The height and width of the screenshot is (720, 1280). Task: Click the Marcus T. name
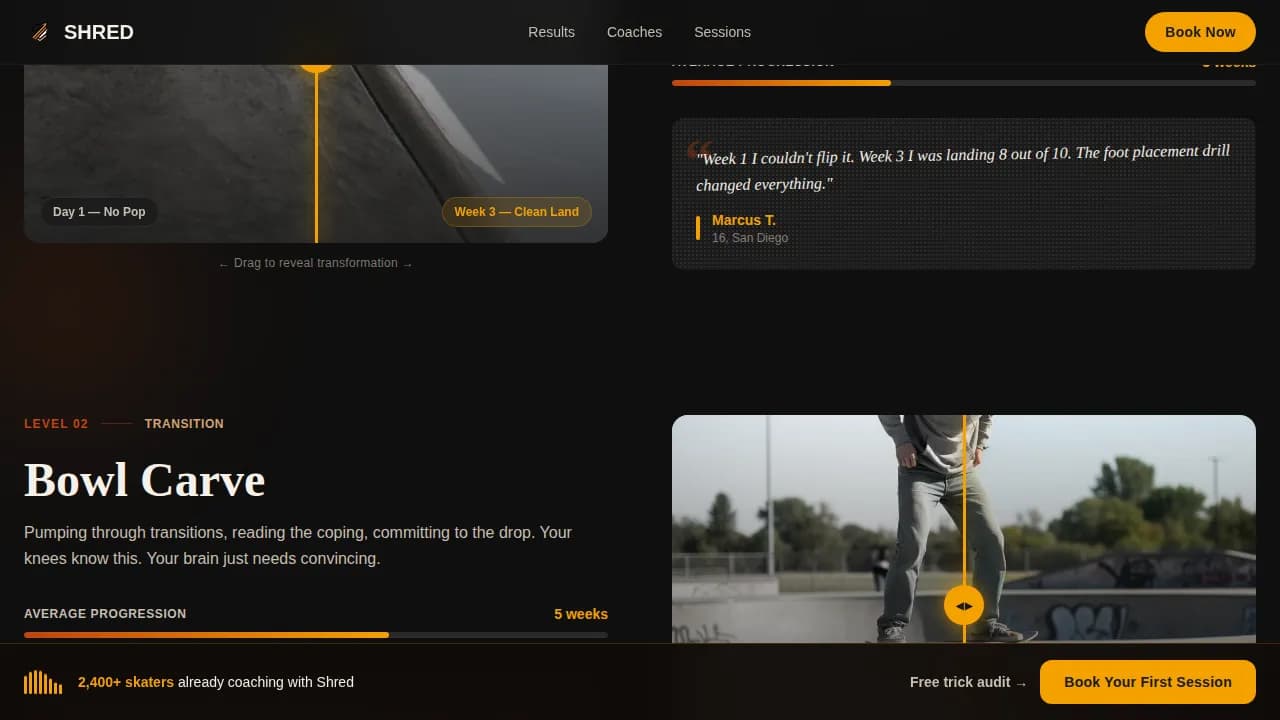click(x=744, y=220)
